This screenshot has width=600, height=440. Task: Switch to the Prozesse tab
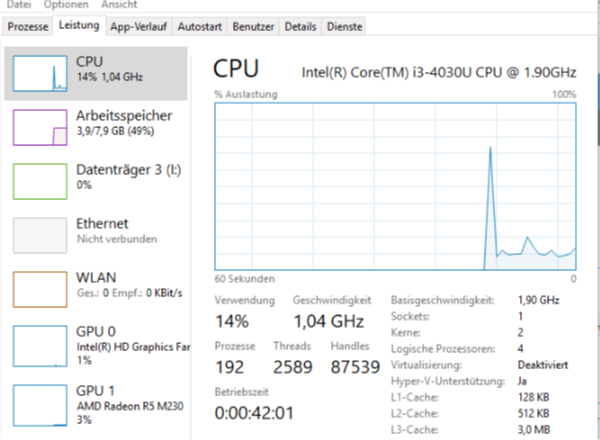[x=28, y=26]
